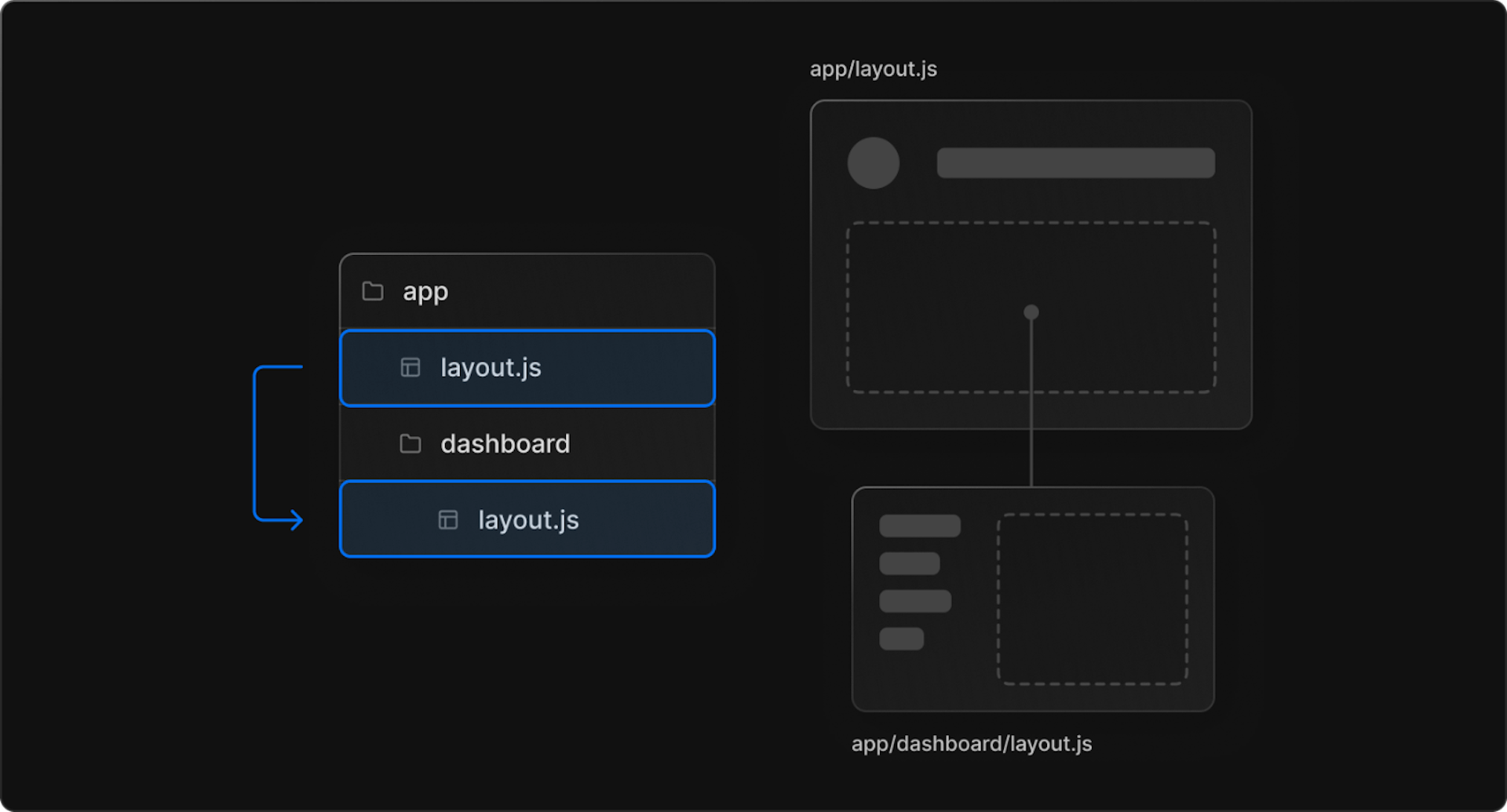
Task: Click the nested layout.js file icon under dashboard
Action: [x=448, y=519]
